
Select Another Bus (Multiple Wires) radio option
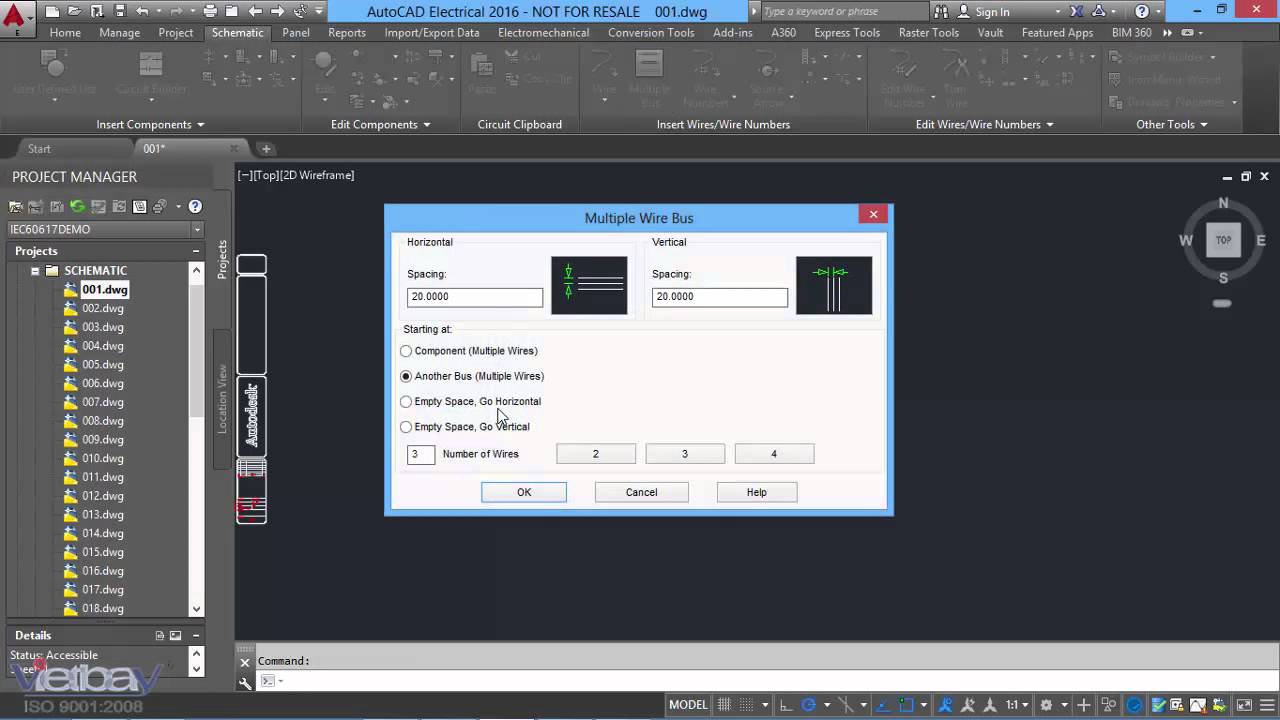(406, 376)
